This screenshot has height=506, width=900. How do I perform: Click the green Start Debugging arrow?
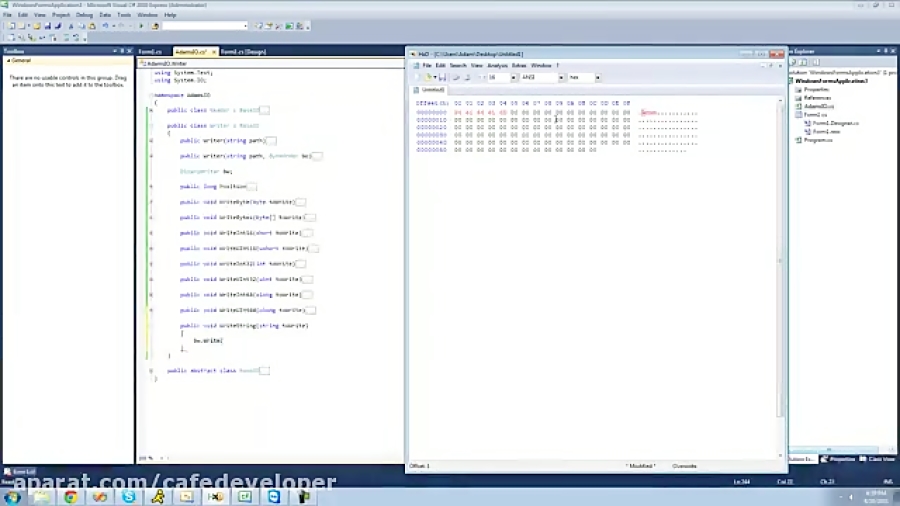coord(141,26)
